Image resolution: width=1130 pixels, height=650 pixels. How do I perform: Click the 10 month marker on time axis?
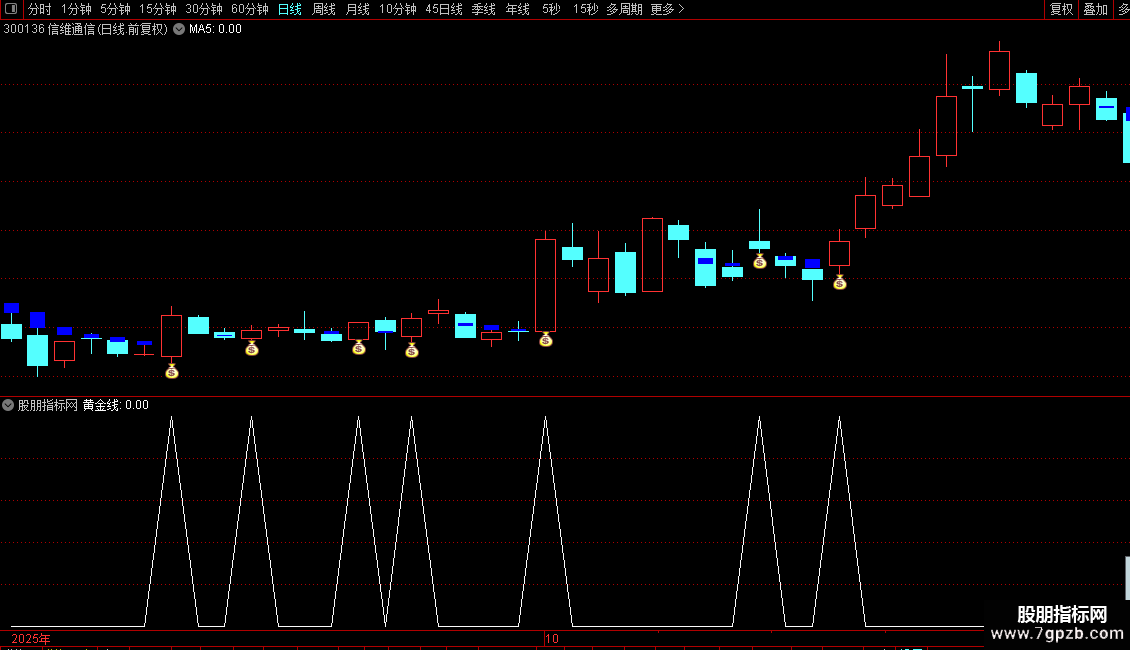pyautogui.click(x=552, y=638)
